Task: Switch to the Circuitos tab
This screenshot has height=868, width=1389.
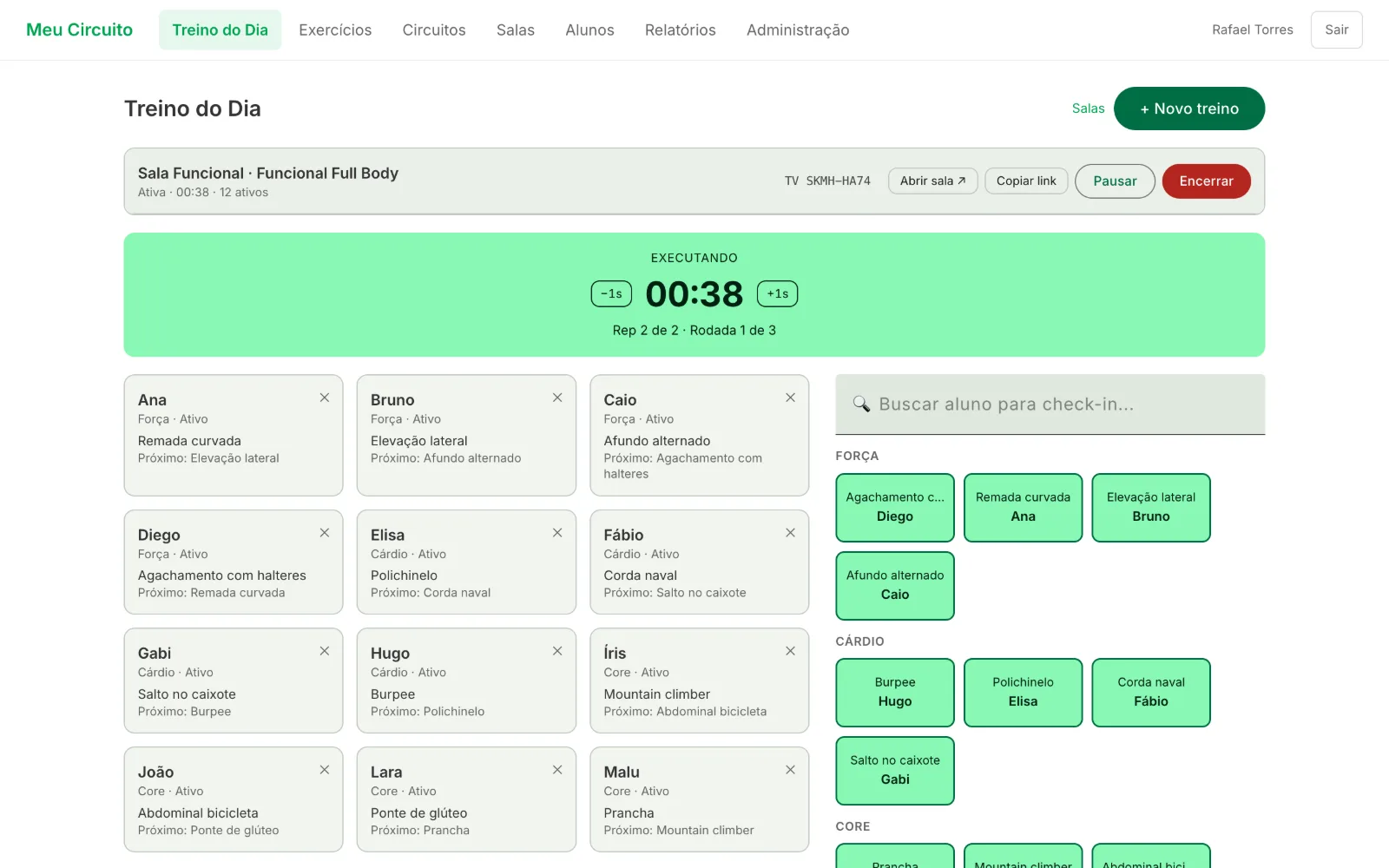Action: tap(434, 30)
